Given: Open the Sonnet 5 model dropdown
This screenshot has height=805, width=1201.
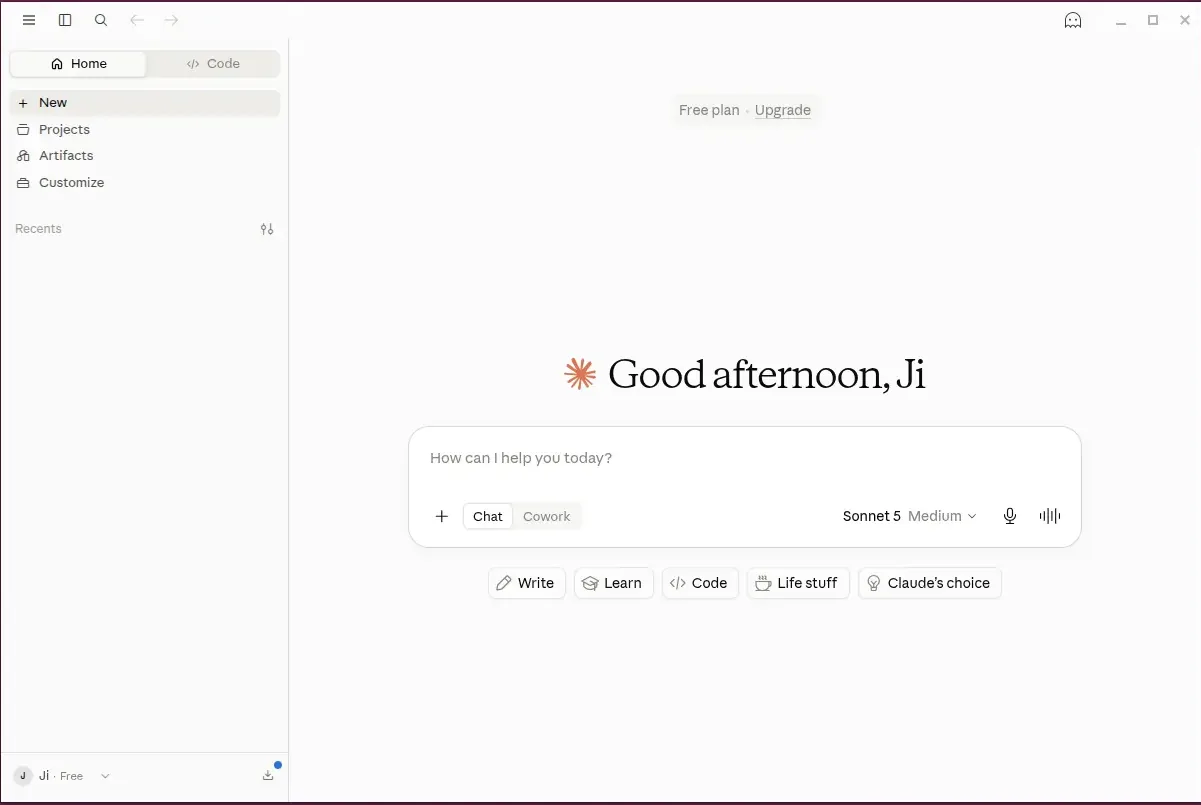Looking at the screenshot, I should (x=909, y=517).
